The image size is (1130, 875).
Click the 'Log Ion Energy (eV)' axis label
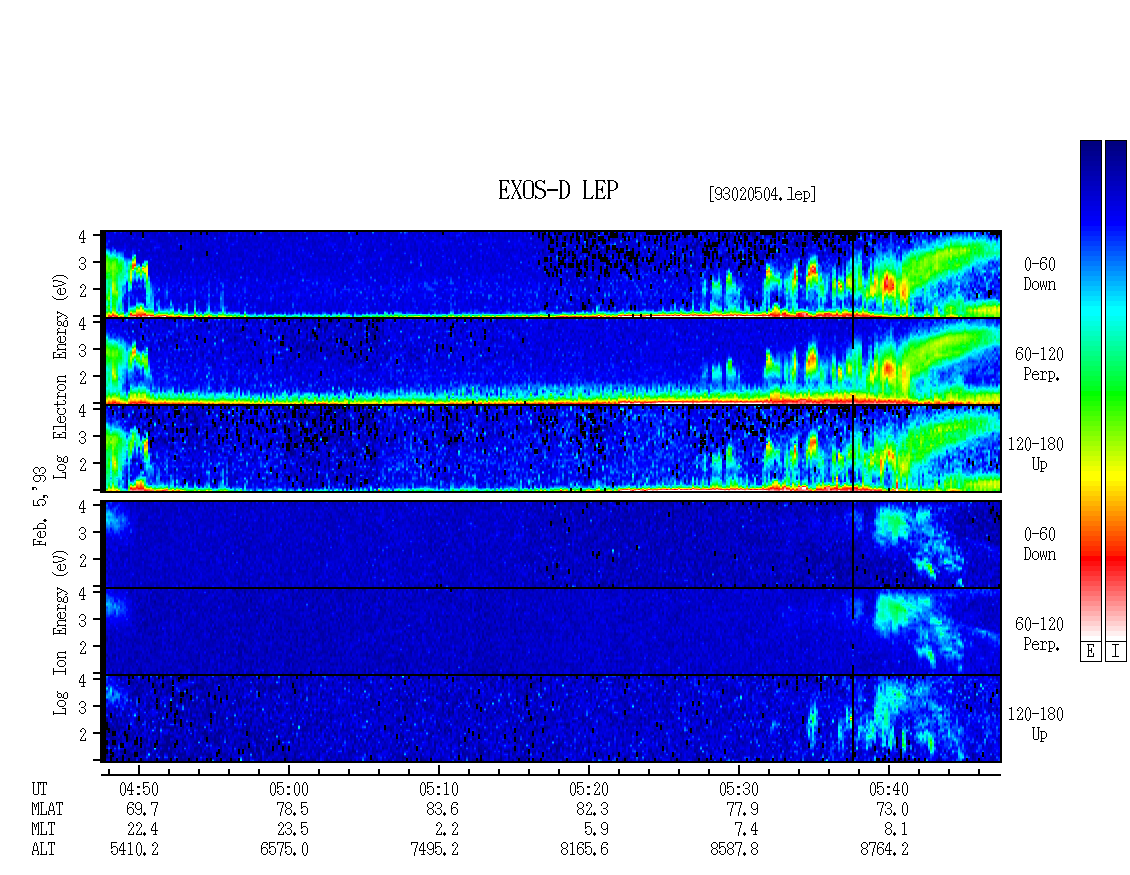60,633
